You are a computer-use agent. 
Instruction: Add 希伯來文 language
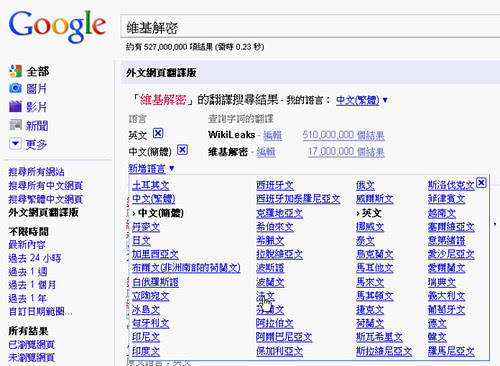pos(275,227)
